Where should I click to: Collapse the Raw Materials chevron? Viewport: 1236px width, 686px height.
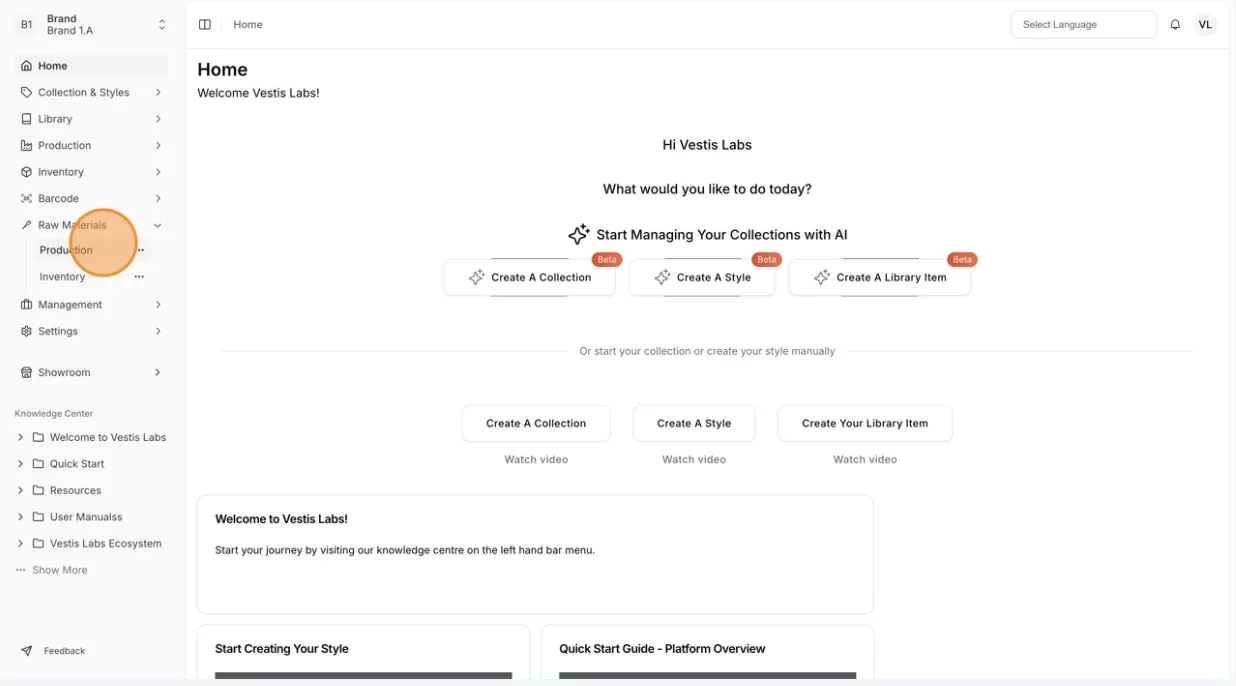tap(158, 225)
